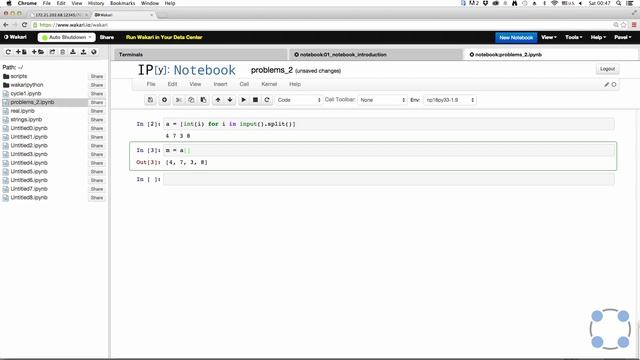
Task: Paste a cell with the clipboard icon
Action: [203, 100]
